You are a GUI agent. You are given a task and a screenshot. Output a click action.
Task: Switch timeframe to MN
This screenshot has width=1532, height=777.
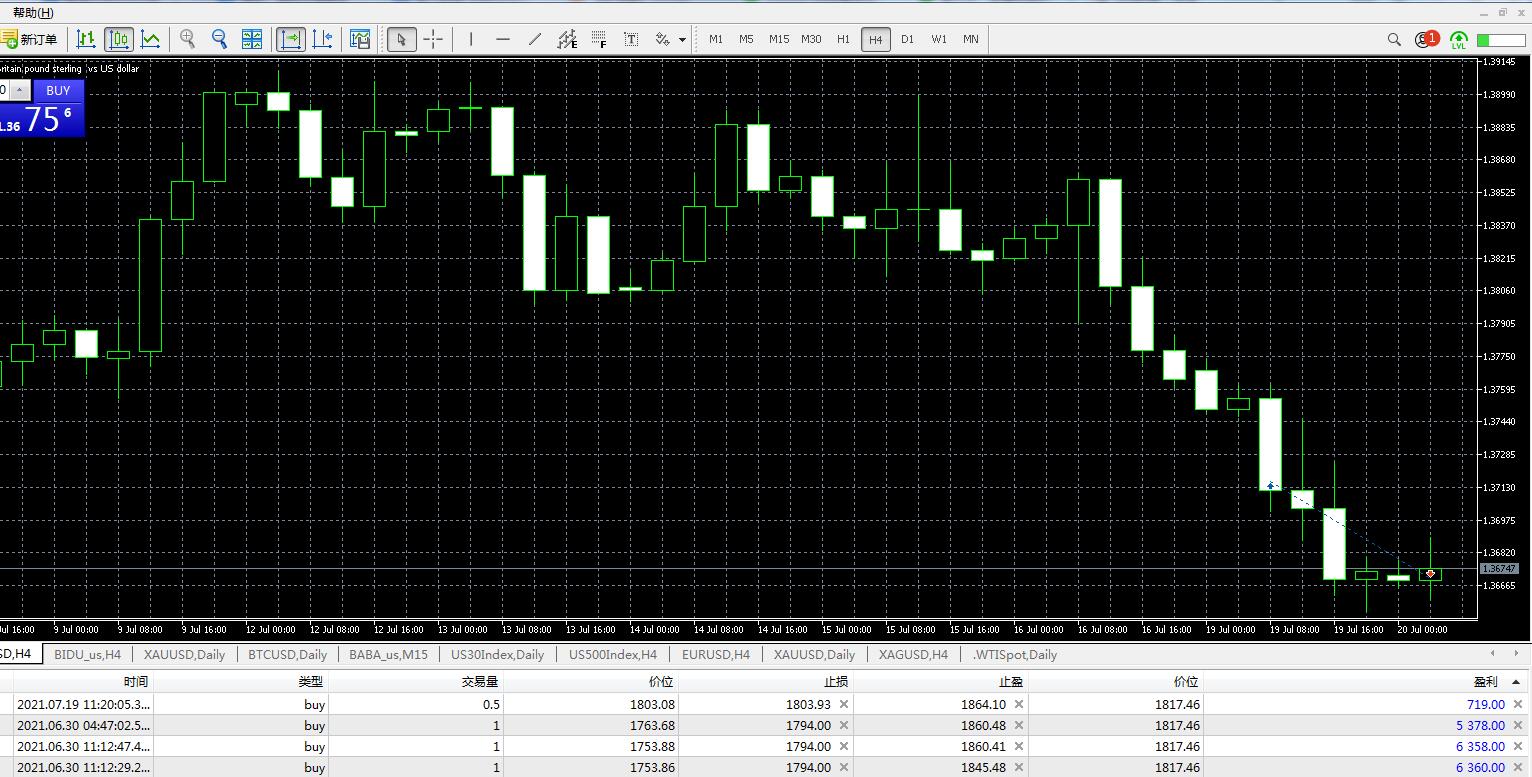tap(970, 39)
